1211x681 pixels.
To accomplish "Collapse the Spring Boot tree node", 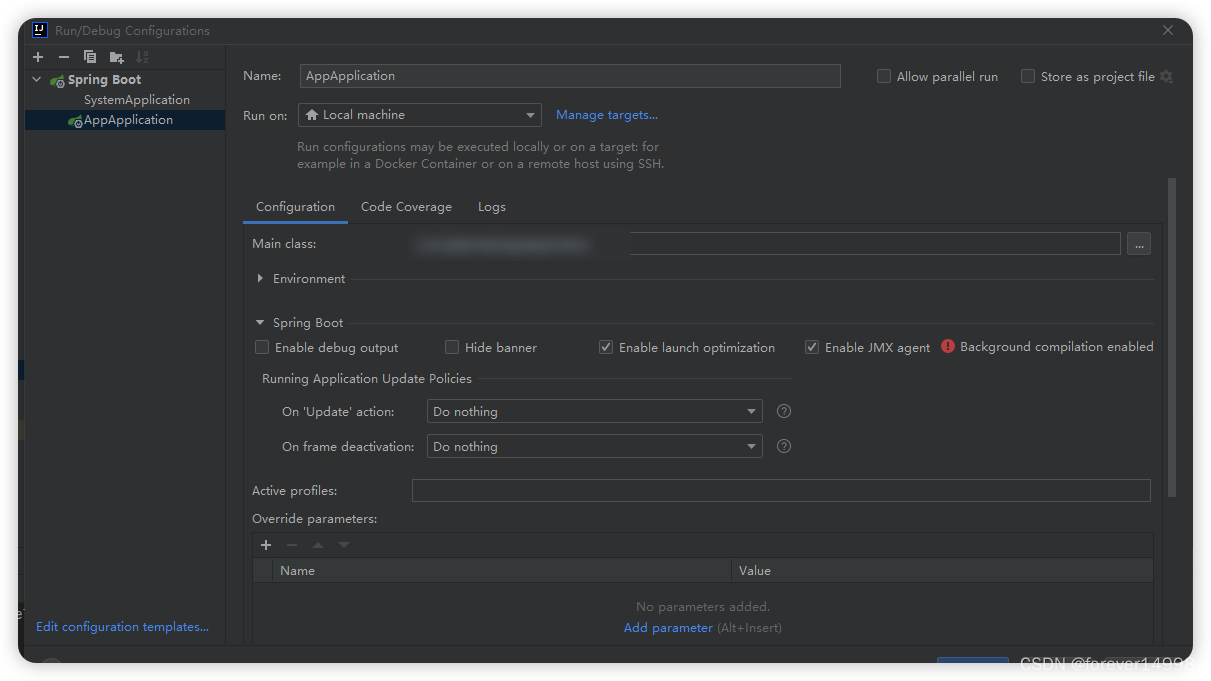I will (37, 79).
